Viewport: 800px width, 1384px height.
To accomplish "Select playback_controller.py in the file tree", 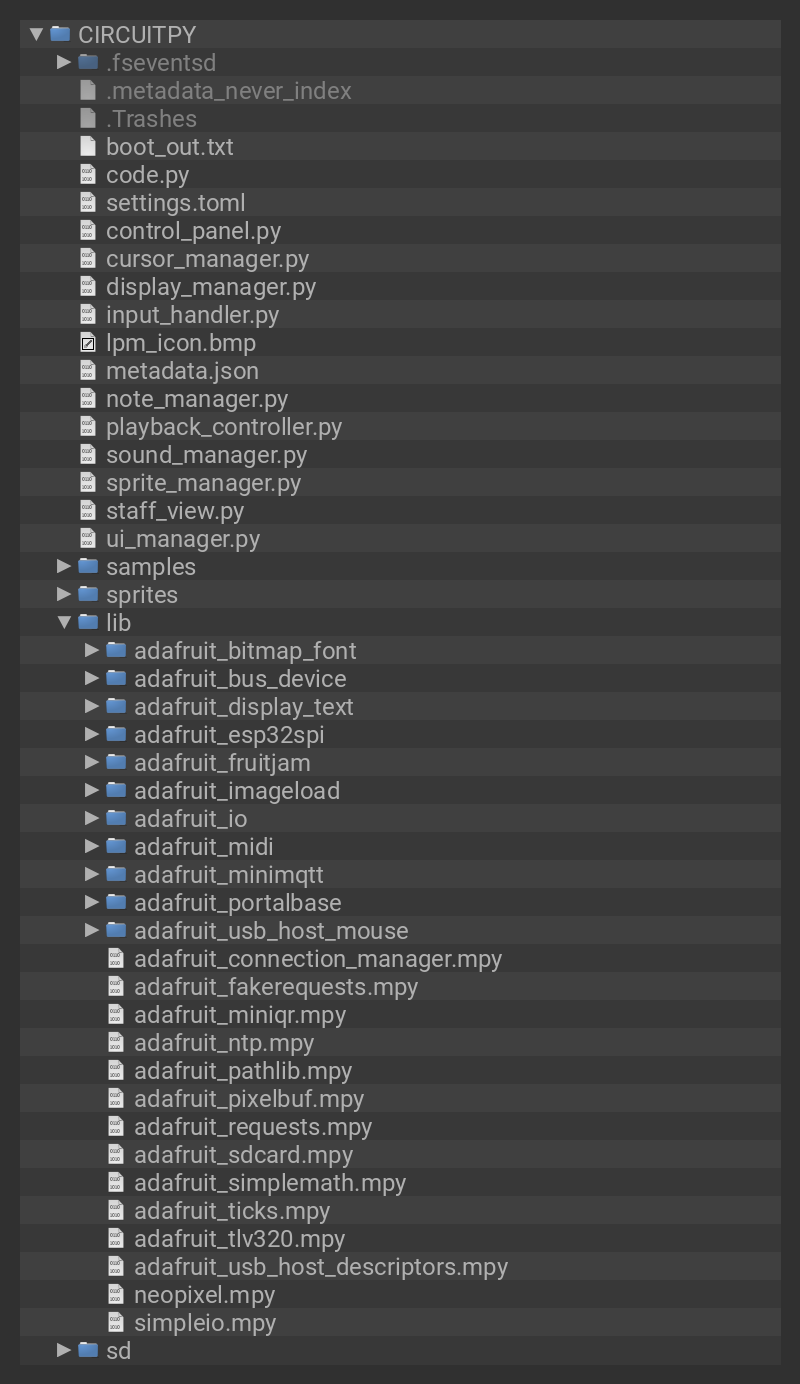I will point(224,427).
